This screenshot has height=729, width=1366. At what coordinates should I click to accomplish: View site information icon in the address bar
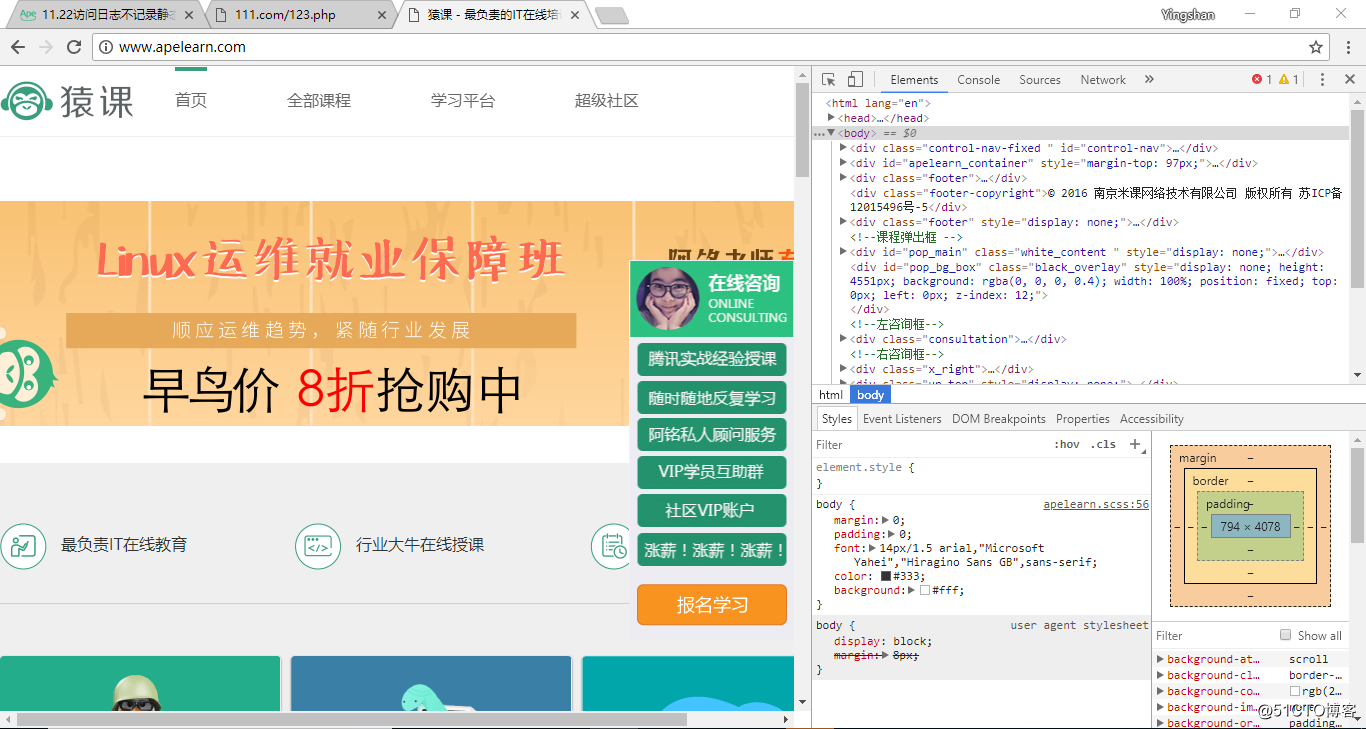106,47
